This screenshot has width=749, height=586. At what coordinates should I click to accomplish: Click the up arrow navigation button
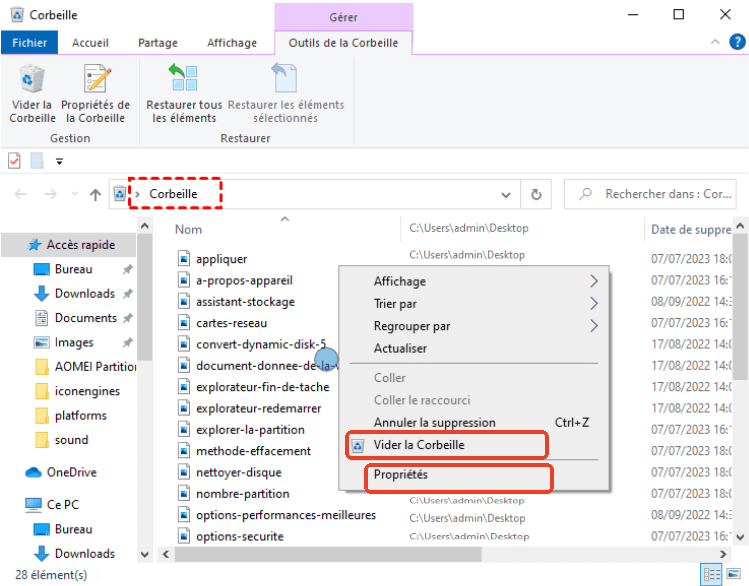pos(96,195)
